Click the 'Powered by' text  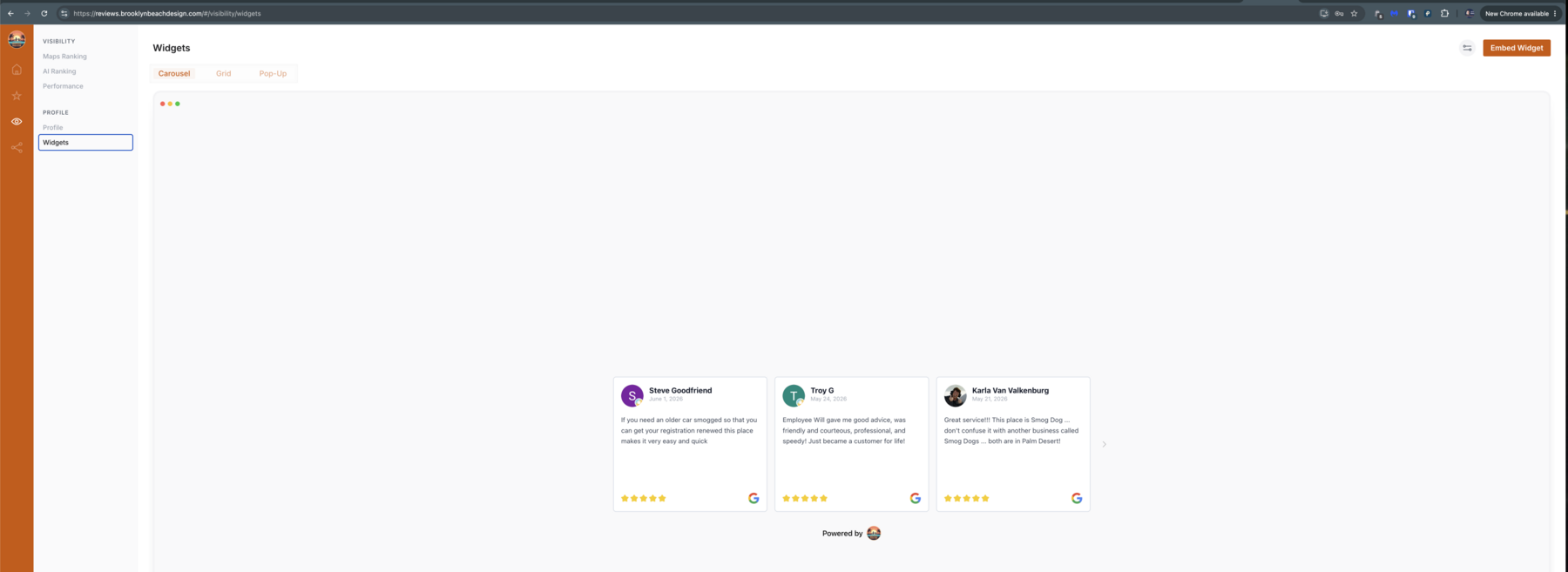842,533
